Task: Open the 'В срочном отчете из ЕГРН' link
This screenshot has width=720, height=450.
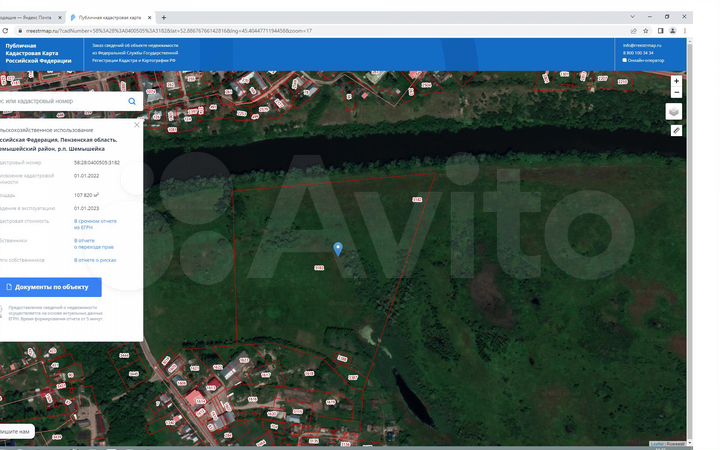Action: [x=95, y=223]
